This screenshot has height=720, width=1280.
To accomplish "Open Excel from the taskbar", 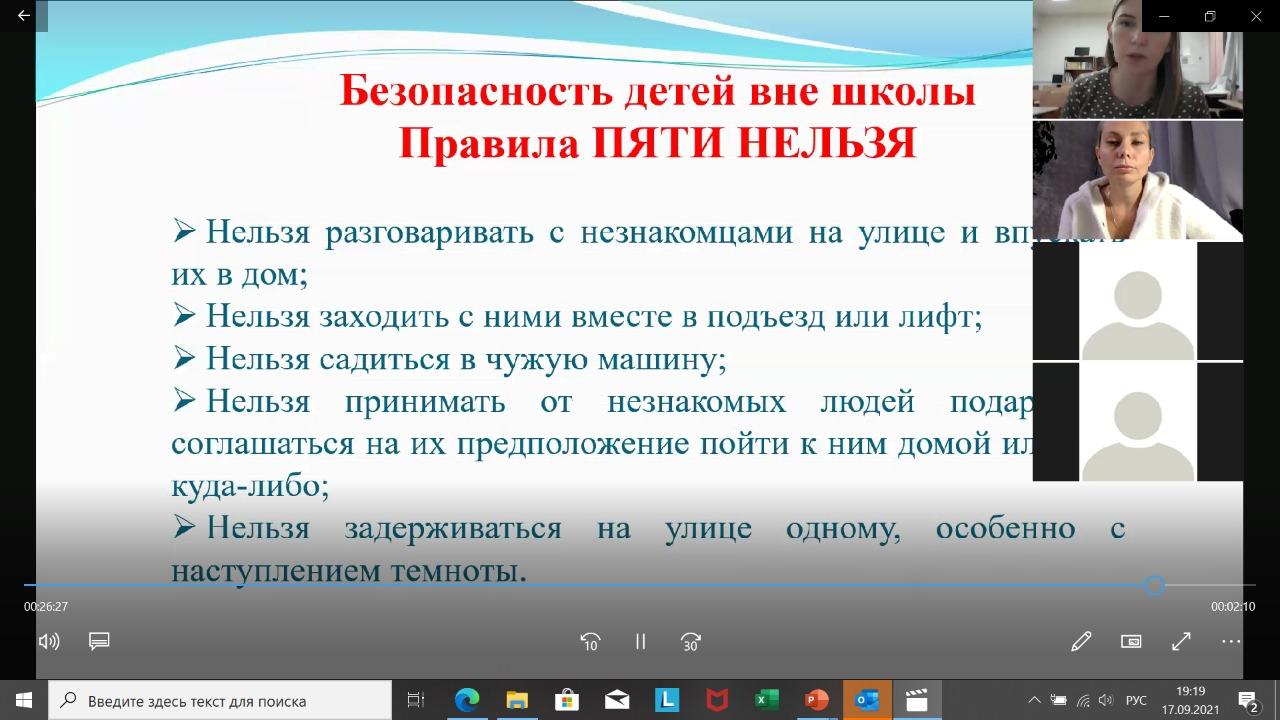I will click(767, 700).
